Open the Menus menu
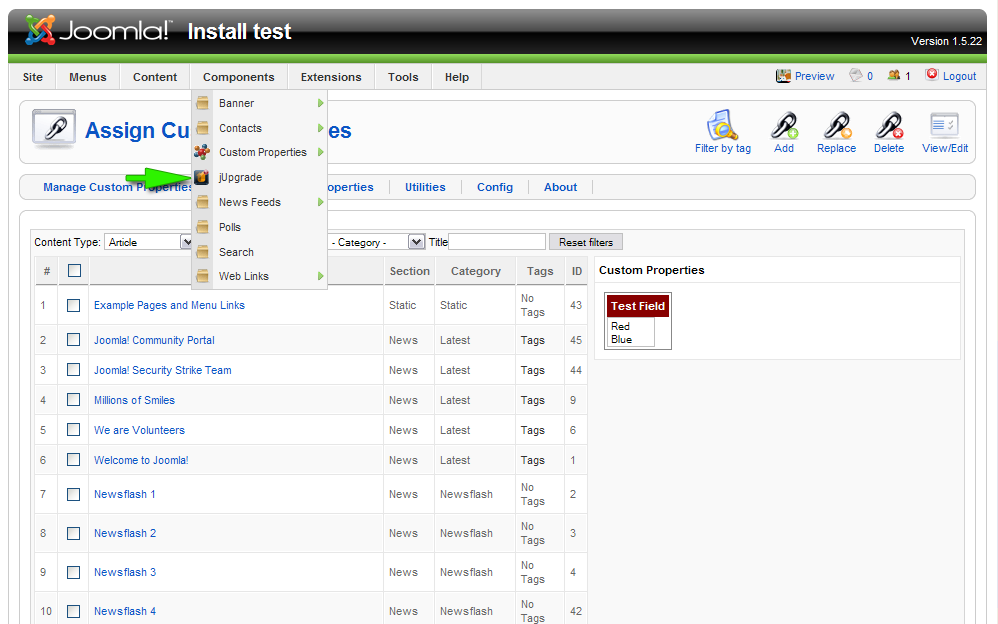 88,77
